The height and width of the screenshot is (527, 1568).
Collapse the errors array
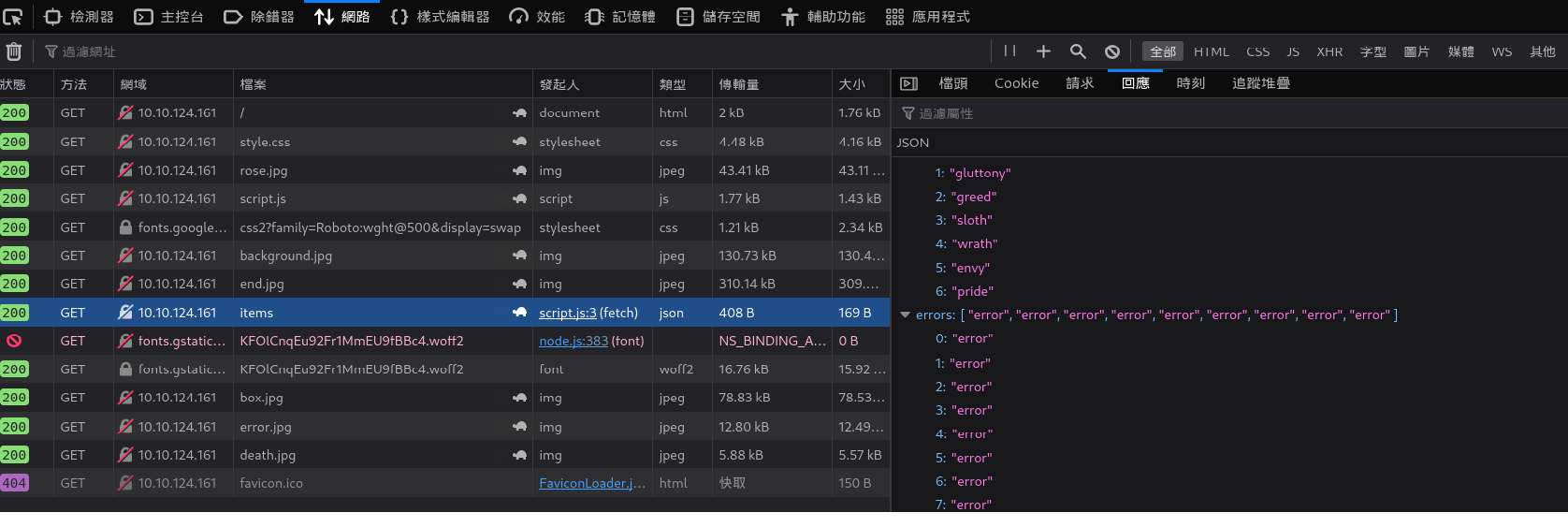point(905,315)
